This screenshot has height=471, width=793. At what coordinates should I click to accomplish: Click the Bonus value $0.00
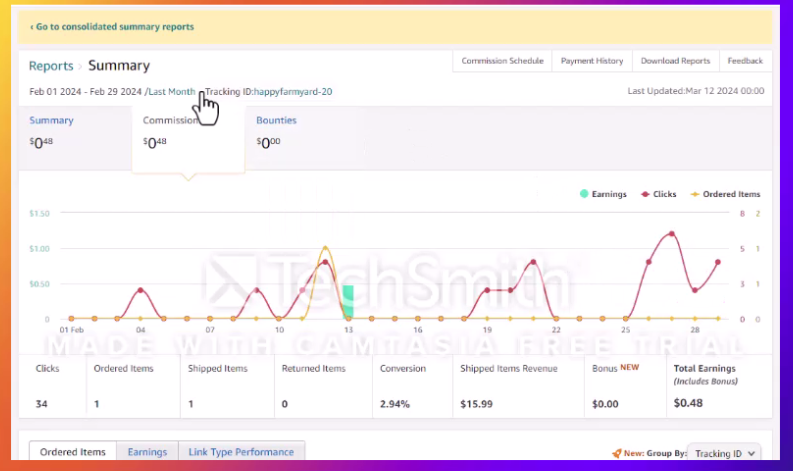click(605, 404)
